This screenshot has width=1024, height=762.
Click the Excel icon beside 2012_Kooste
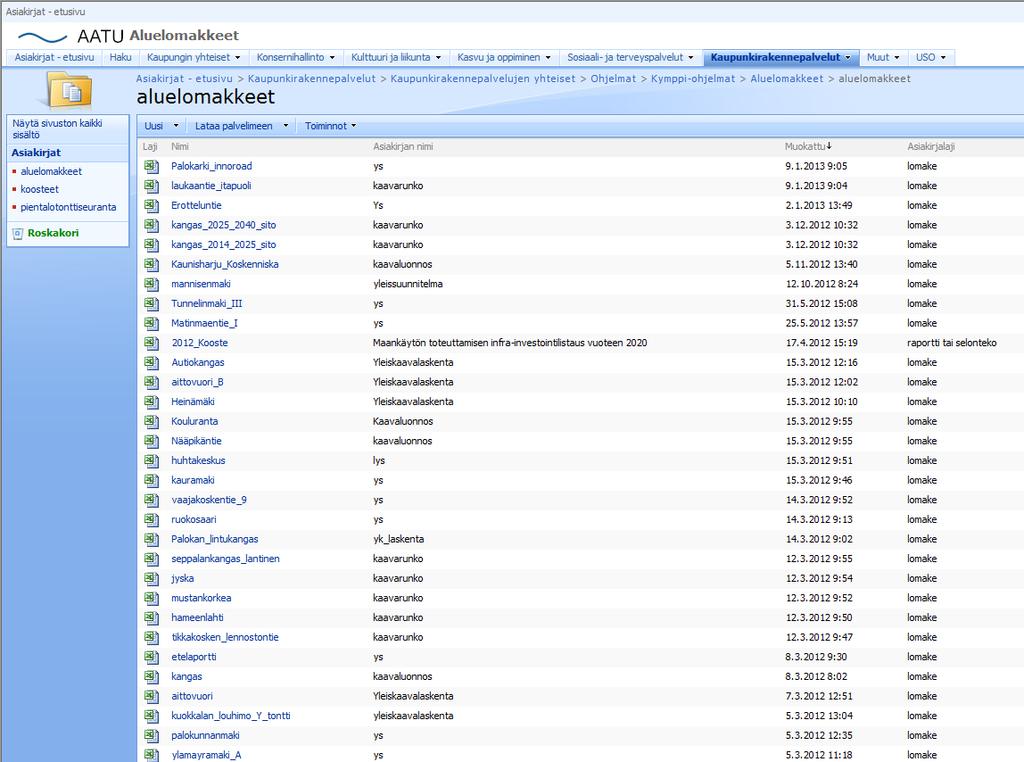pos(152,343)
